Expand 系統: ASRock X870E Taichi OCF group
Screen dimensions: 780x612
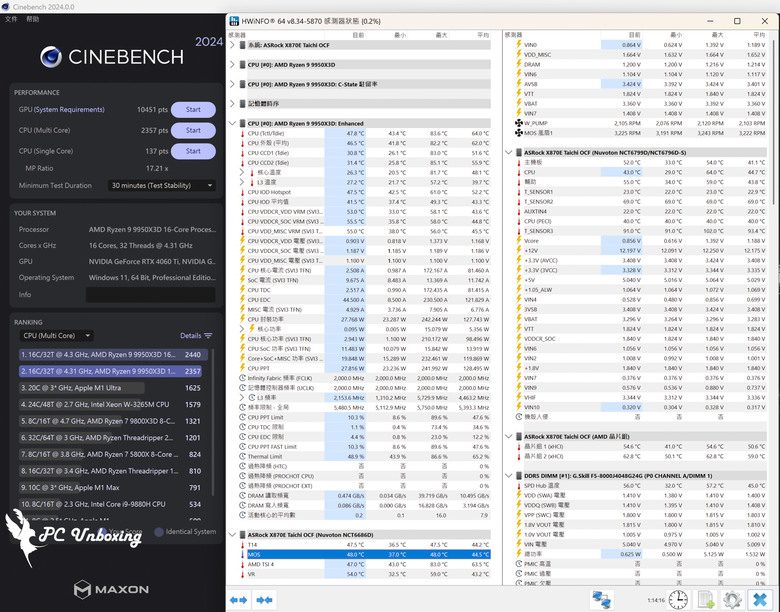(x=232, y=45)
